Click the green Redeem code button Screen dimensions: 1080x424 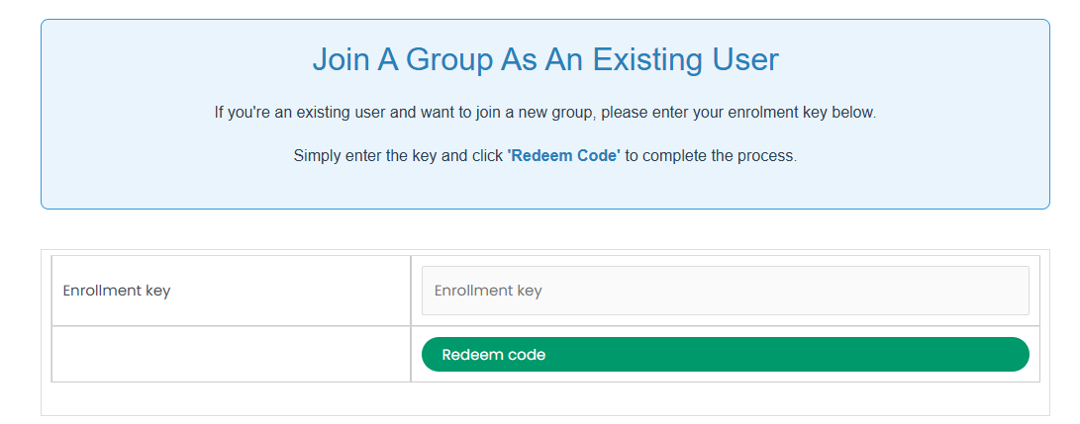tap(725, 354)
